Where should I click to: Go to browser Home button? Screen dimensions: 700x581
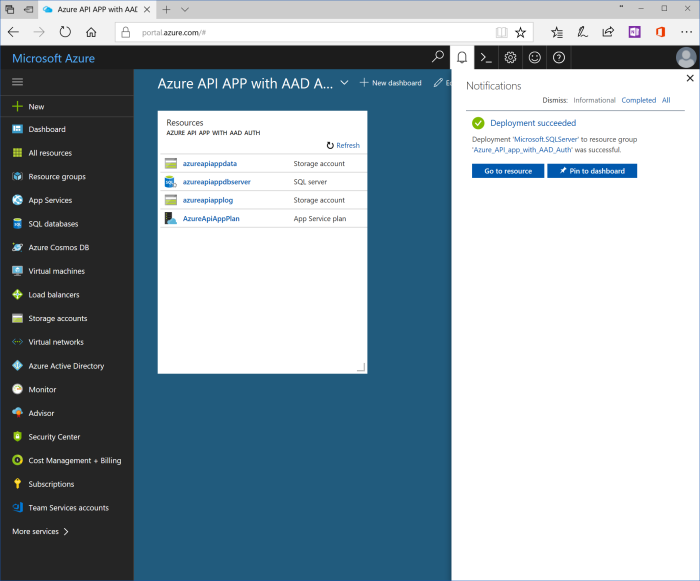coord(91,32)
